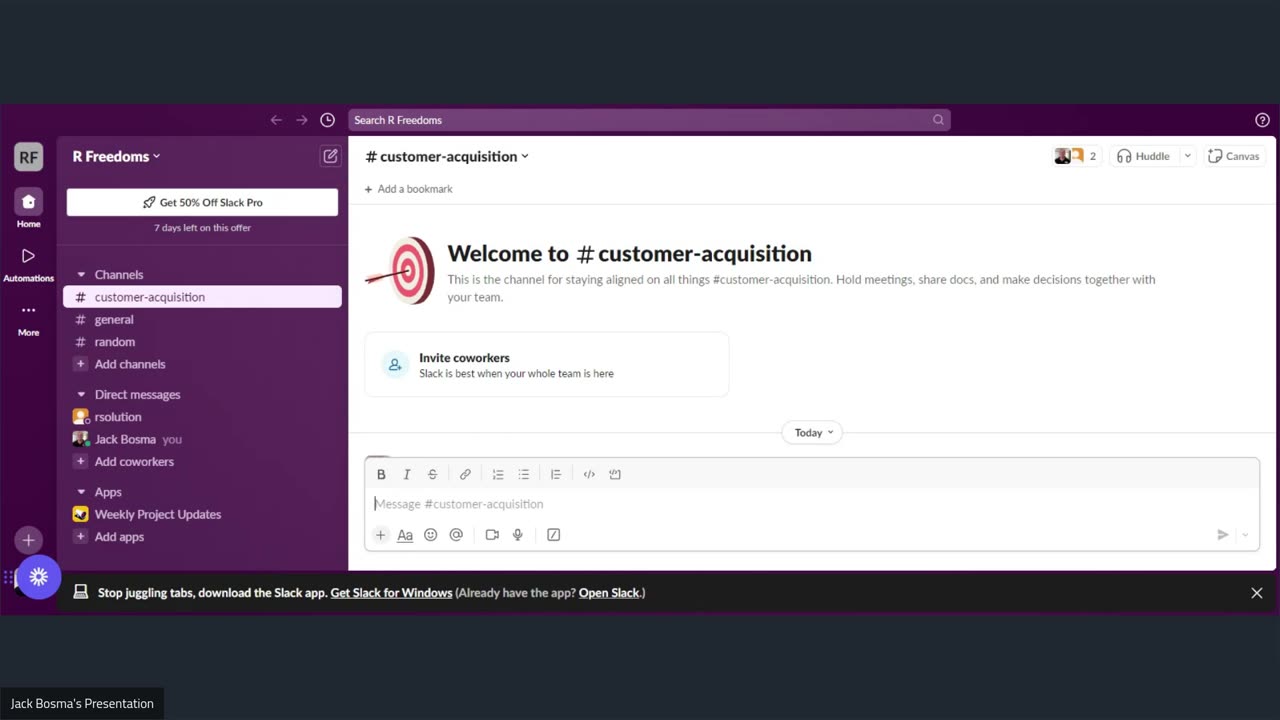Insert a link in the message
The height and width of the screenshot is (720, 1280).
[465, 474]
